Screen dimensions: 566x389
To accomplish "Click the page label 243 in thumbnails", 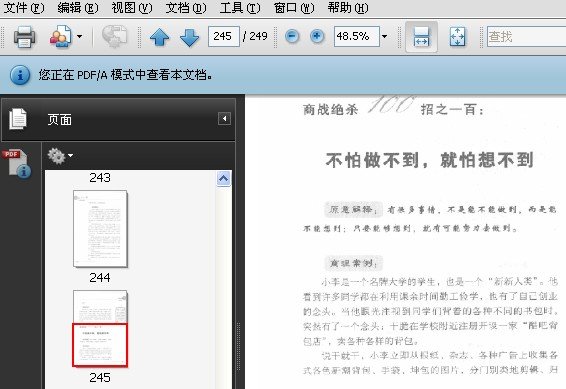I will [100, 178].
